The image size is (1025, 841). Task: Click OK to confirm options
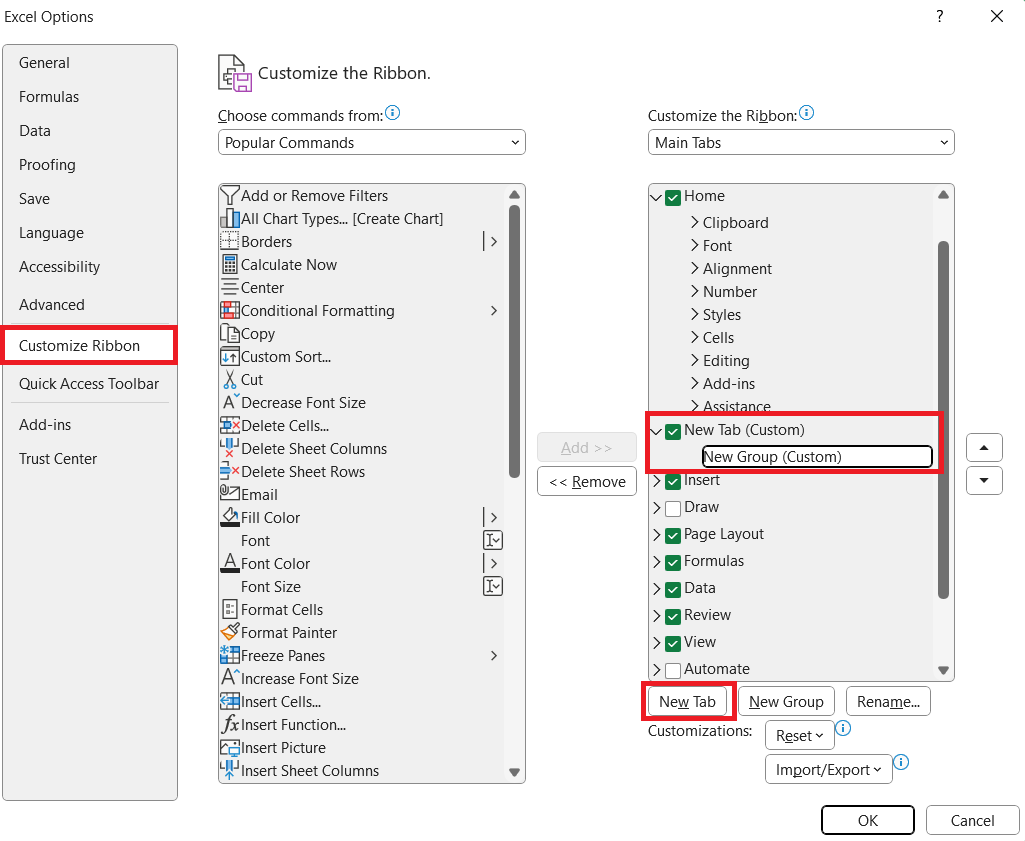point(867,821)
